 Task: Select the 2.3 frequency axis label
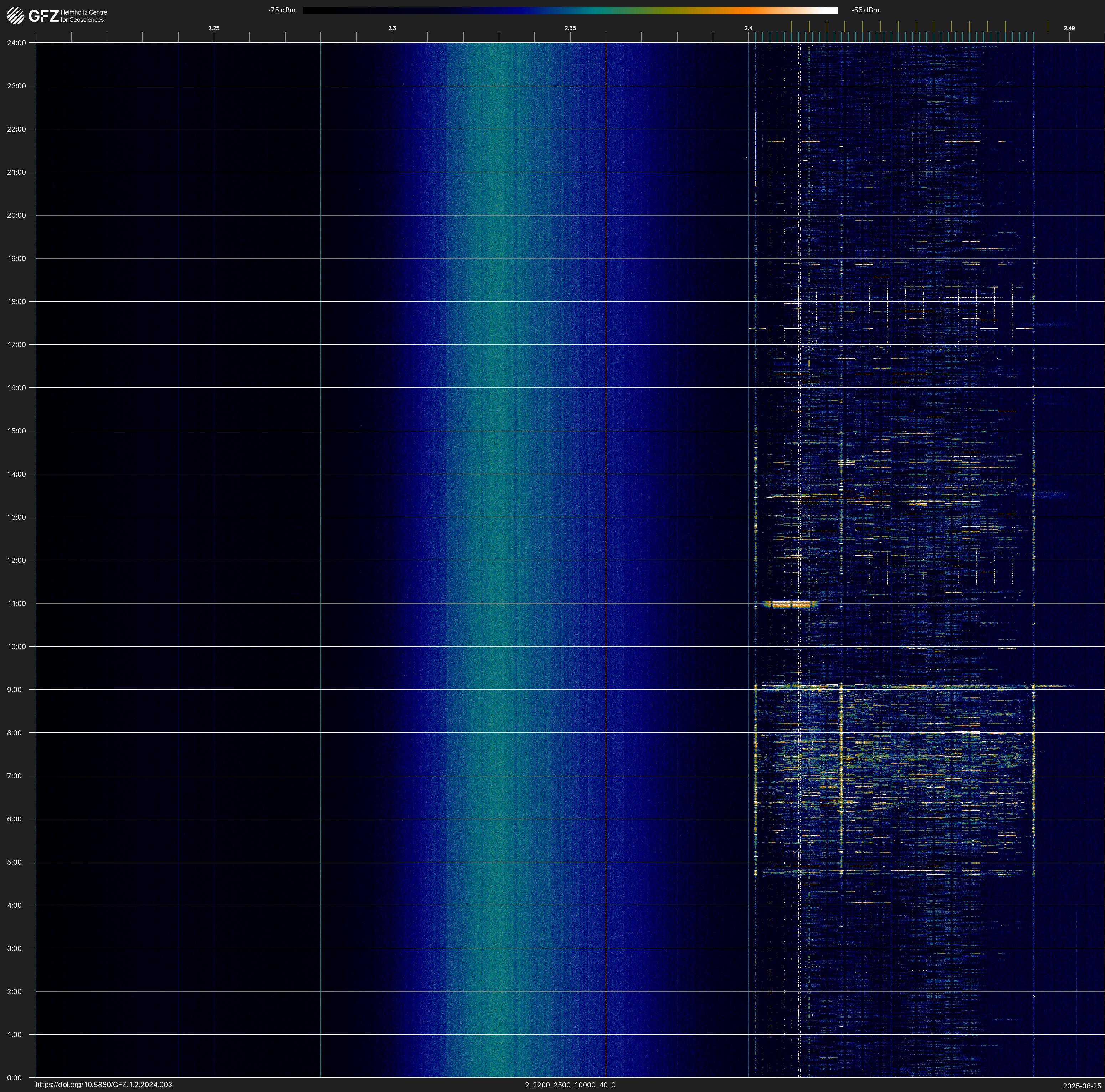point(392,28)
